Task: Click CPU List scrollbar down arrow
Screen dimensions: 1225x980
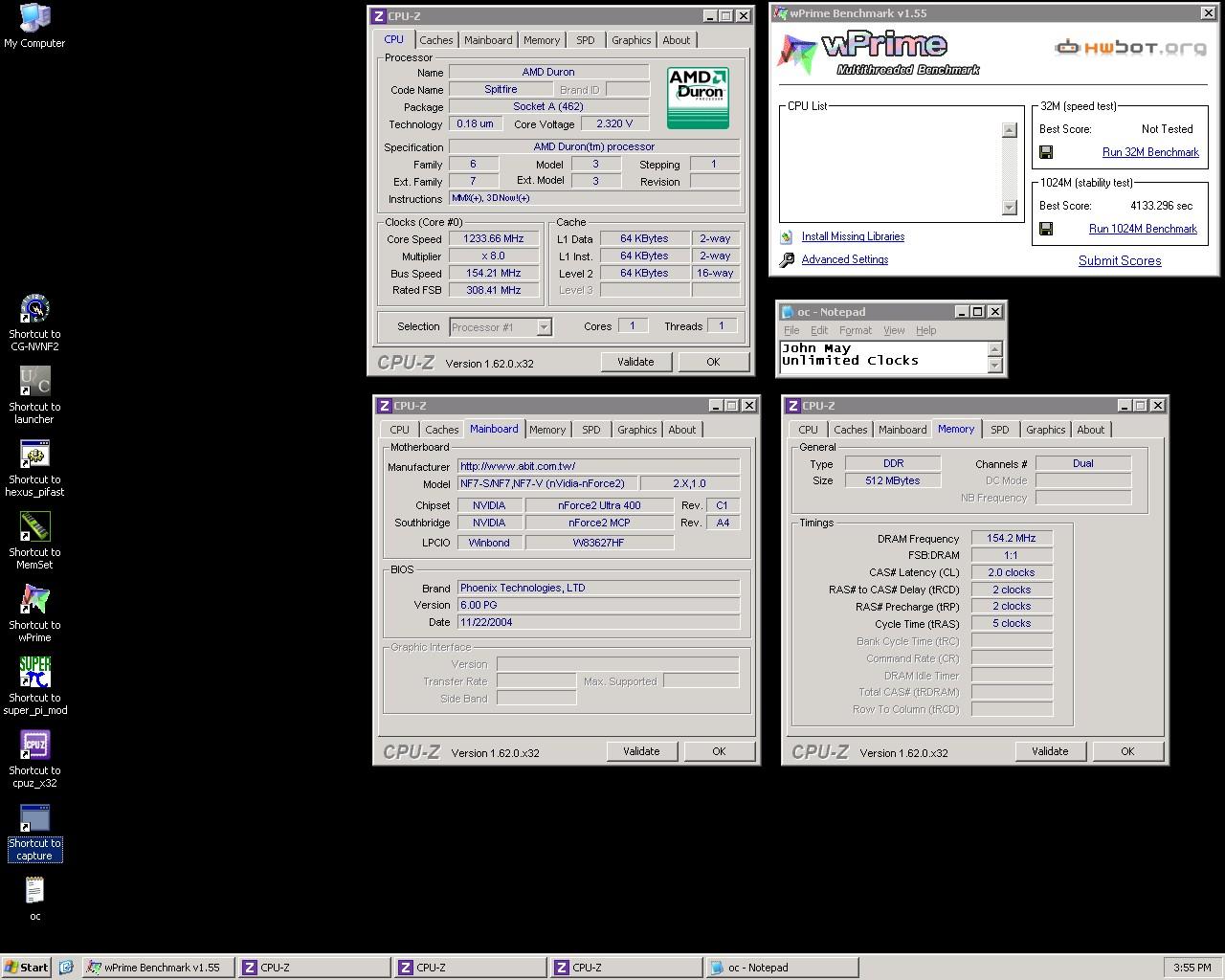Action: point(1009,208)
